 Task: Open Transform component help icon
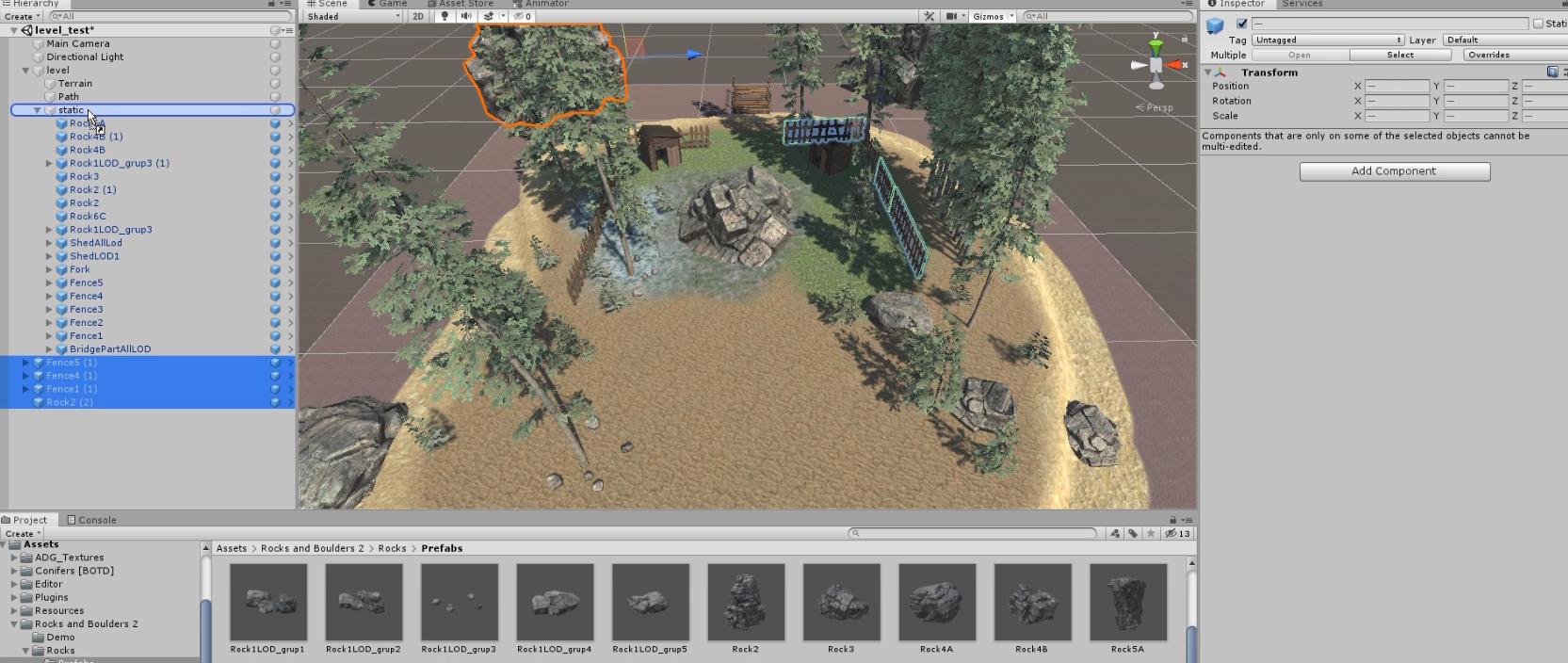(1553, 72)
